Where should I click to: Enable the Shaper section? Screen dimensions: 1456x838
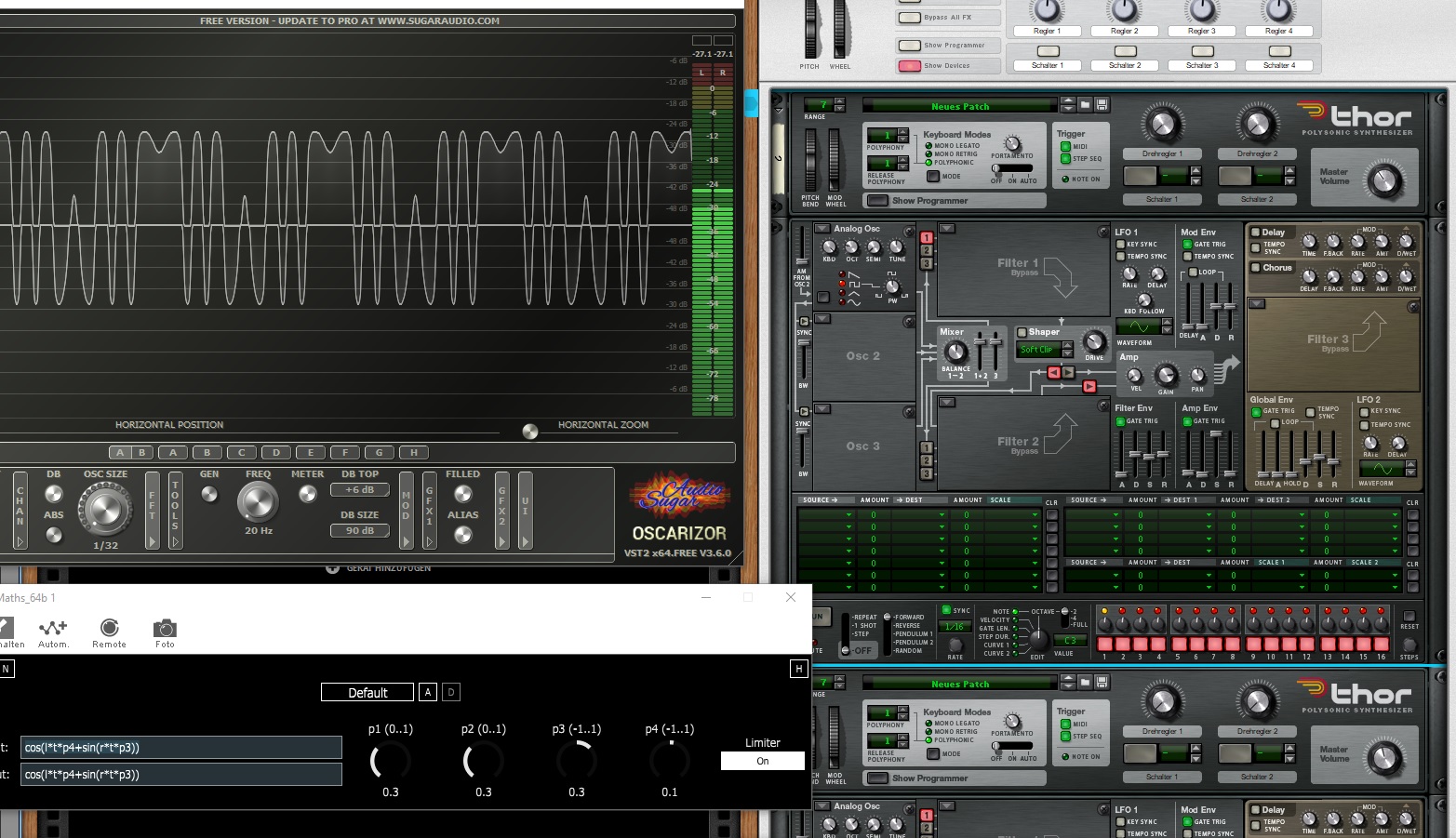point(1022,332)
